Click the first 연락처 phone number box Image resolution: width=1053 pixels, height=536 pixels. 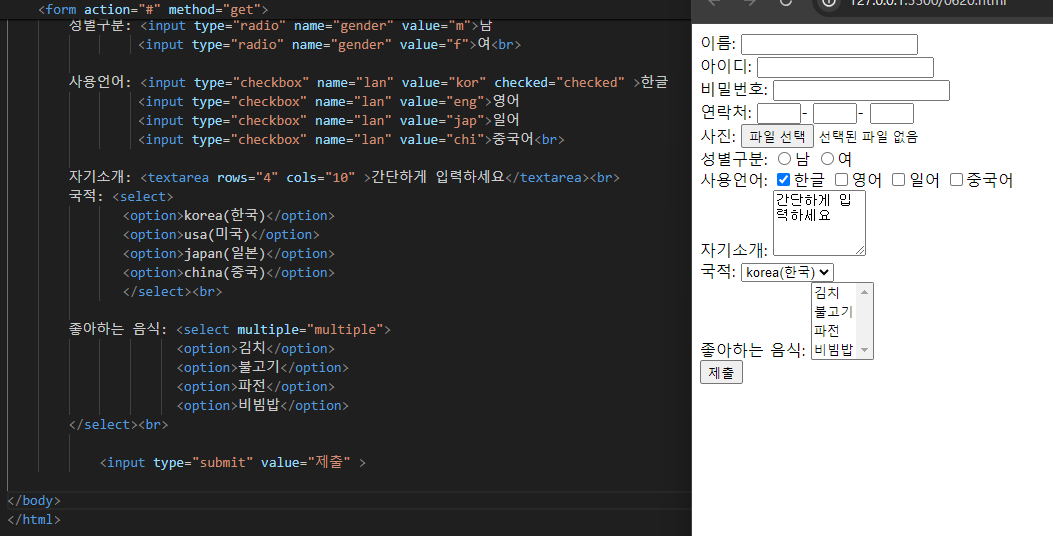778,113
